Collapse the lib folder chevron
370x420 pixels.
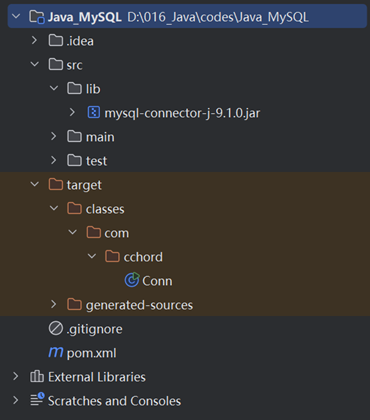(x=54, y=88)
